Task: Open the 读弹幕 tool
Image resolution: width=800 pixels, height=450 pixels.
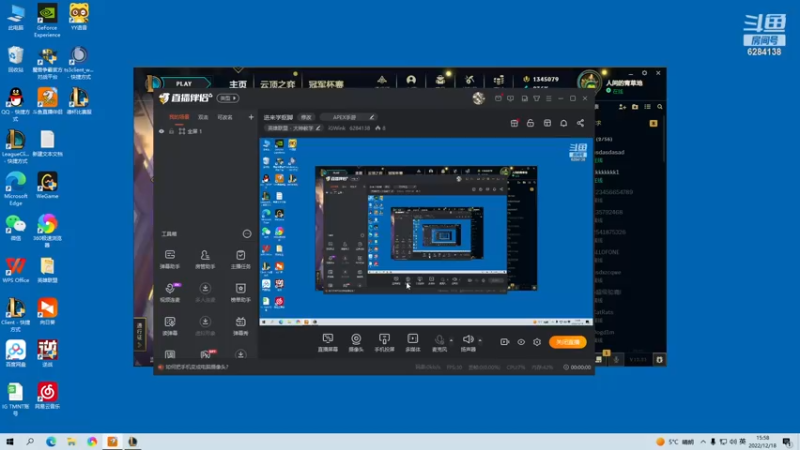Action: tap(170, 326)
